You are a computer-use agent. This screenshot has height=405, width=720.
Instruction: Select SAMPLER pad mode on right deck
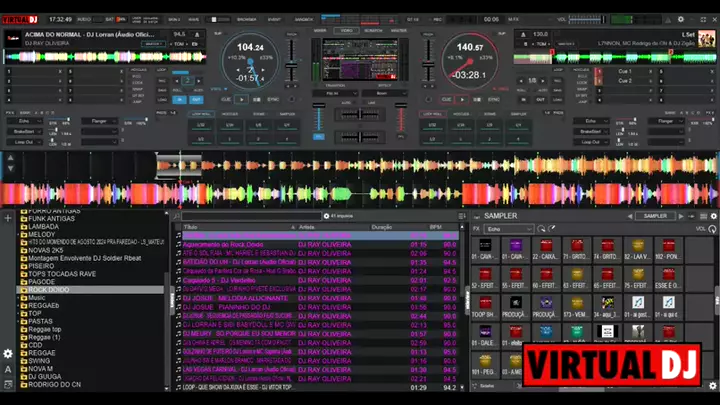518,114
